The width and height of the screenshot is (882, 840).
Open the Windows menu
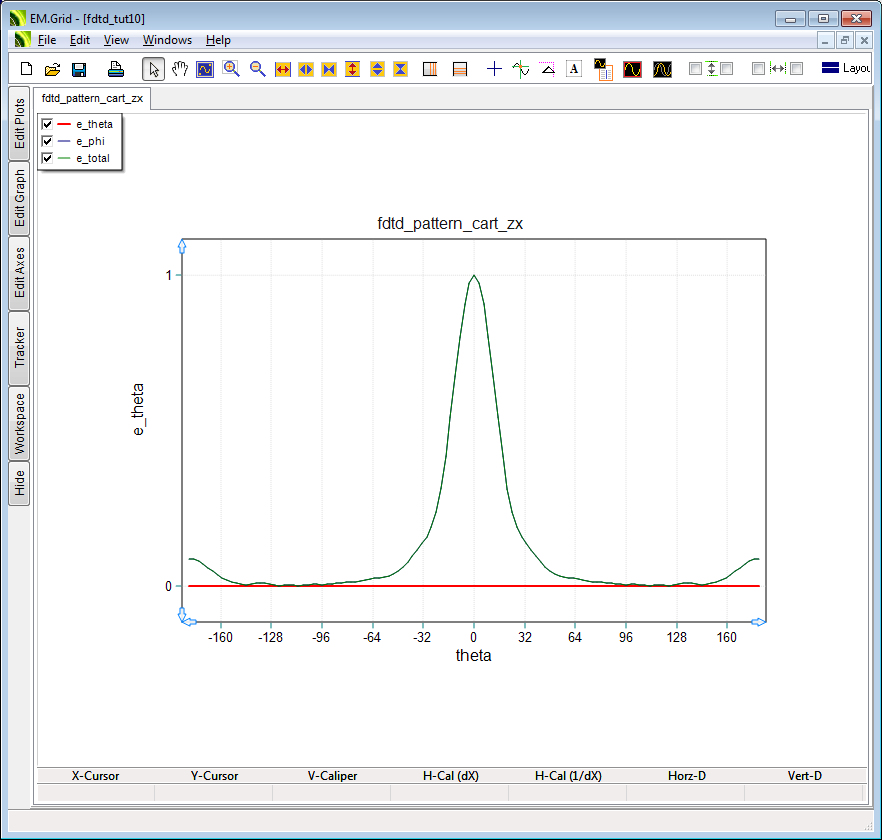click(167, 40)
